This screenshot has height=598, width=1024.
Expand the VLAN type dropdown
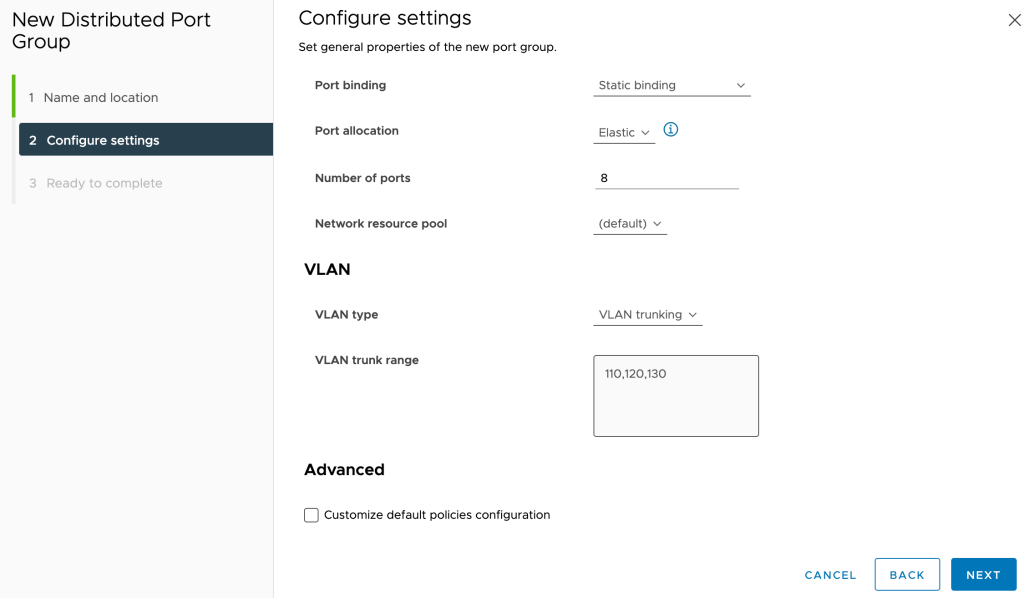648,315
